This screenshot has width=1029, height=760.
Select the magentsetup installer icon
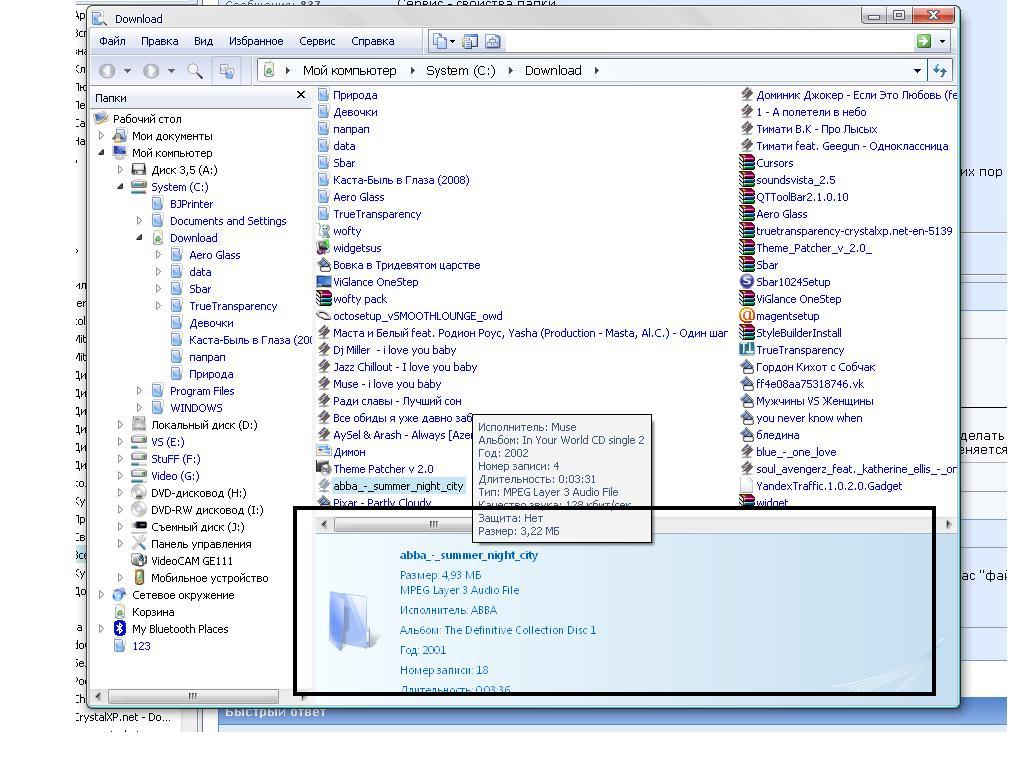pos(746,316)
